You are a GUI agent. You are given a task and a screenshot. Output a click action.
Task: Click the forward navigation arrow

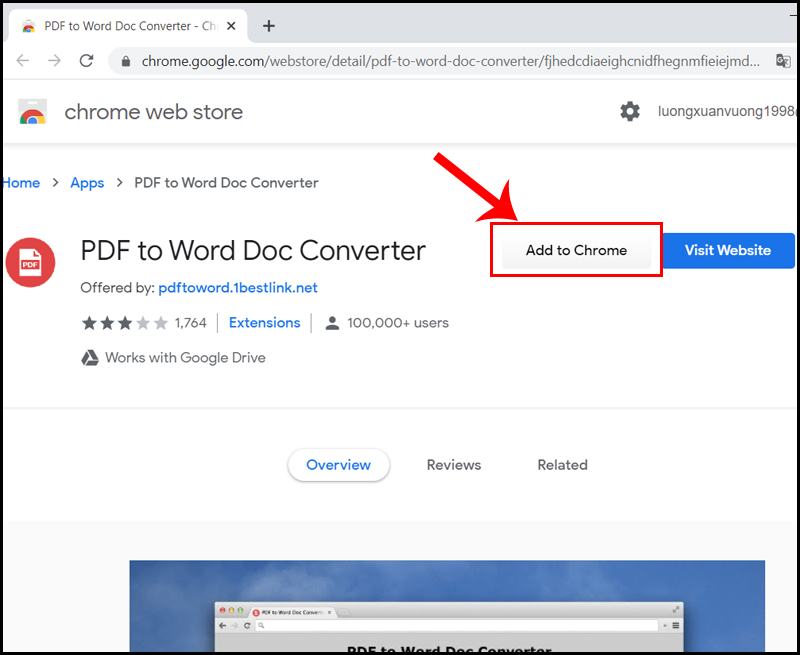[55, 61]
